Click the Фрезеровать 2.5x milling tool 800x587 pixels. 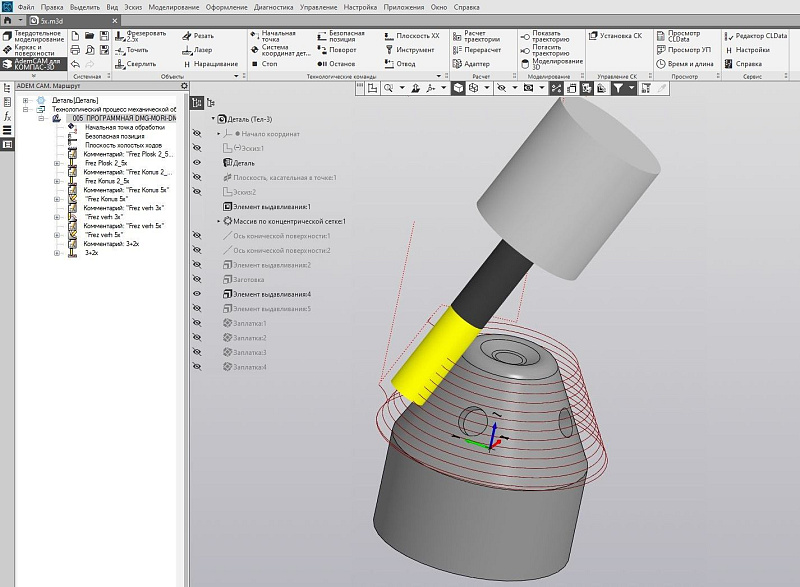(138, 37)
